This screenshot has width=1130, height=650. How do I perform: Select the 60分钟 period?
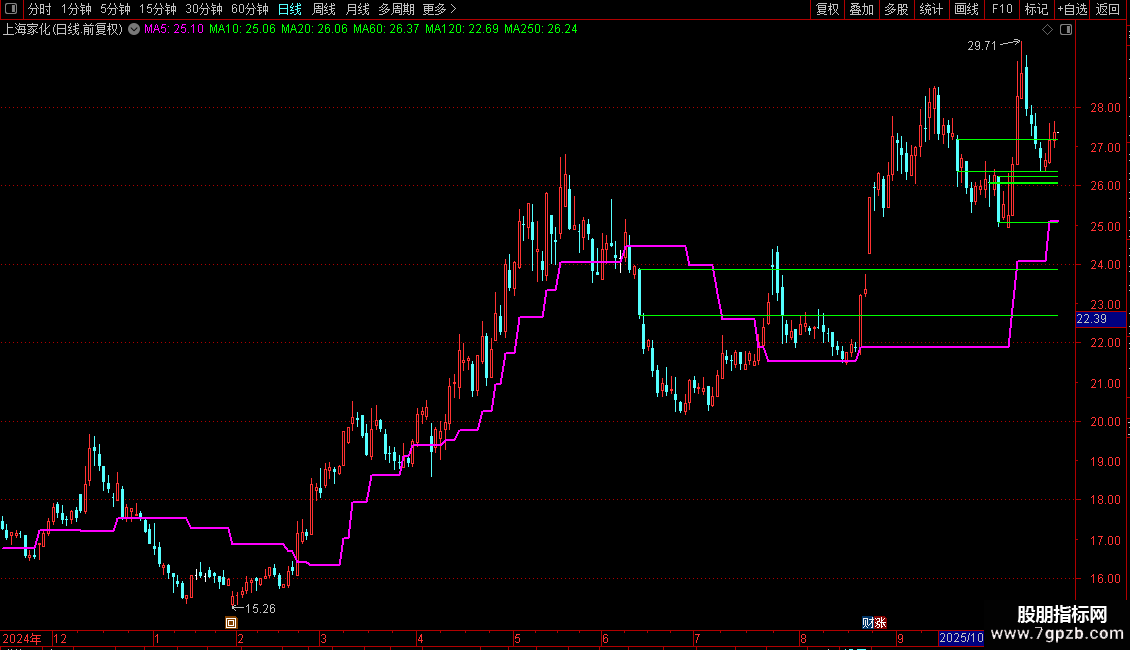250,9
